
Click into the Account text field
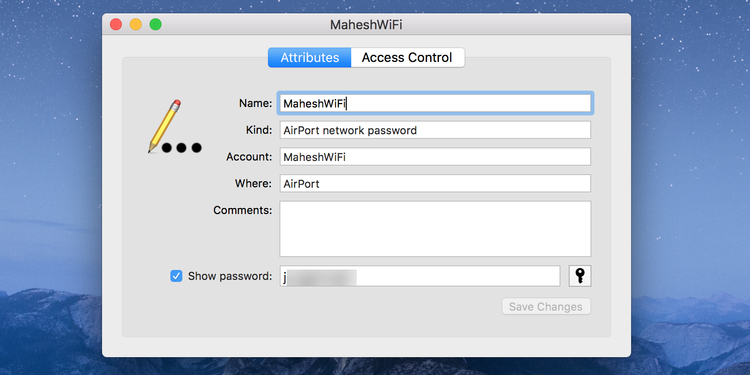pyautogui.click(x=435, y=157)
